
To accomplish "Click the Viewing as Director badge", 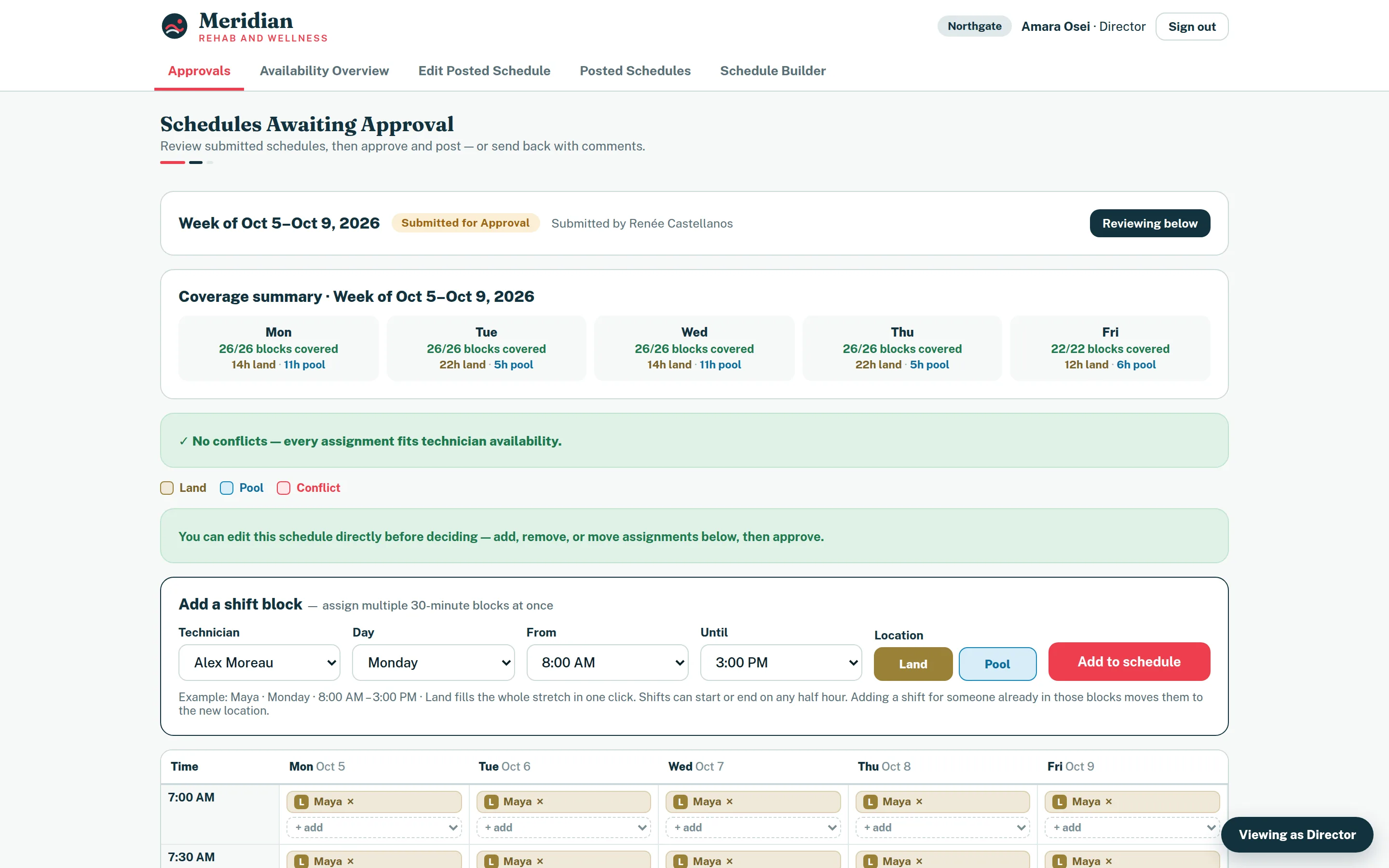I will 1297,835.
